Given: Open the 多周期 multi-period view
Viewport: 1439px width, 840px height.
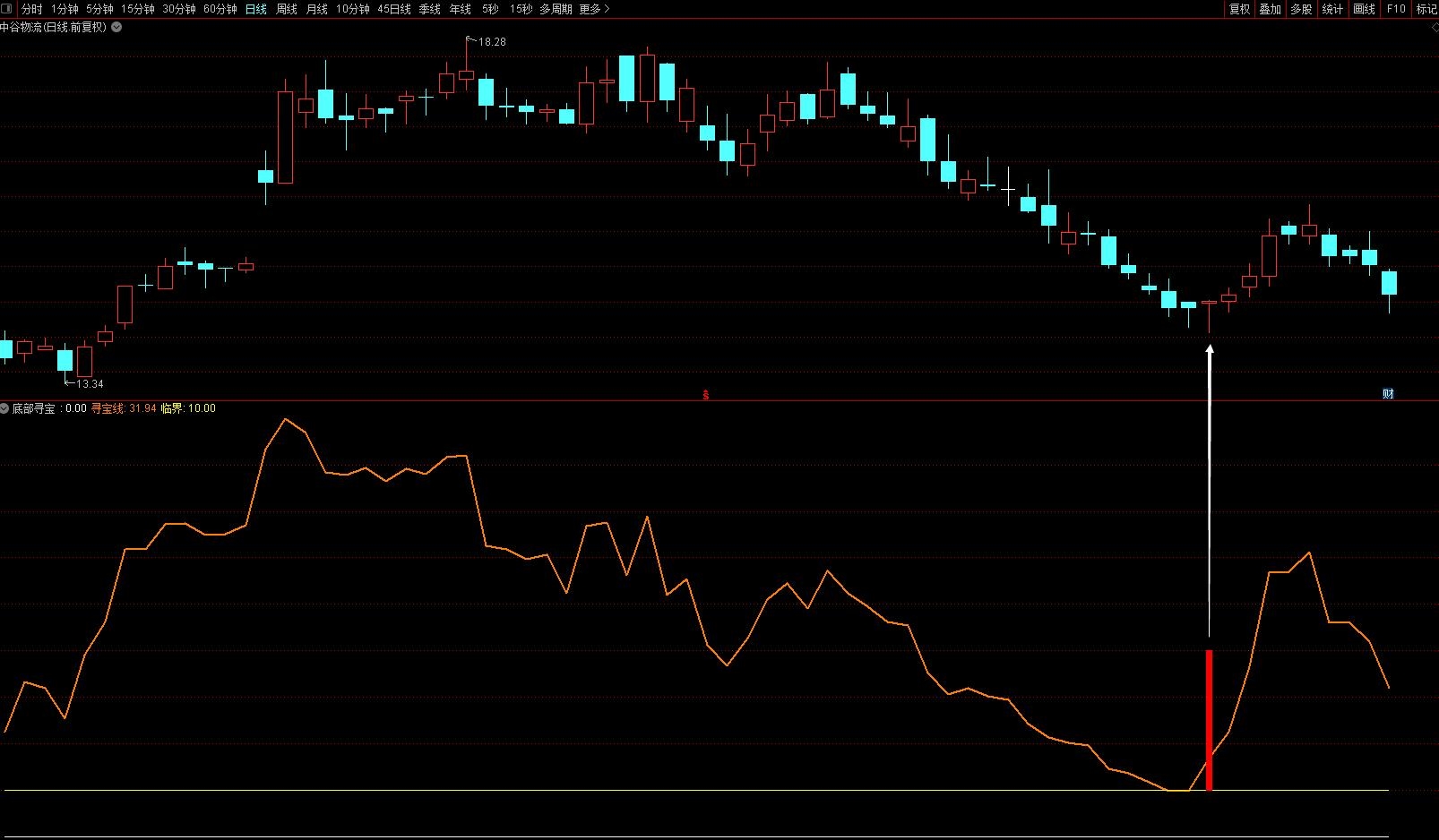Looking at the screenshot, I should [556, 9].
